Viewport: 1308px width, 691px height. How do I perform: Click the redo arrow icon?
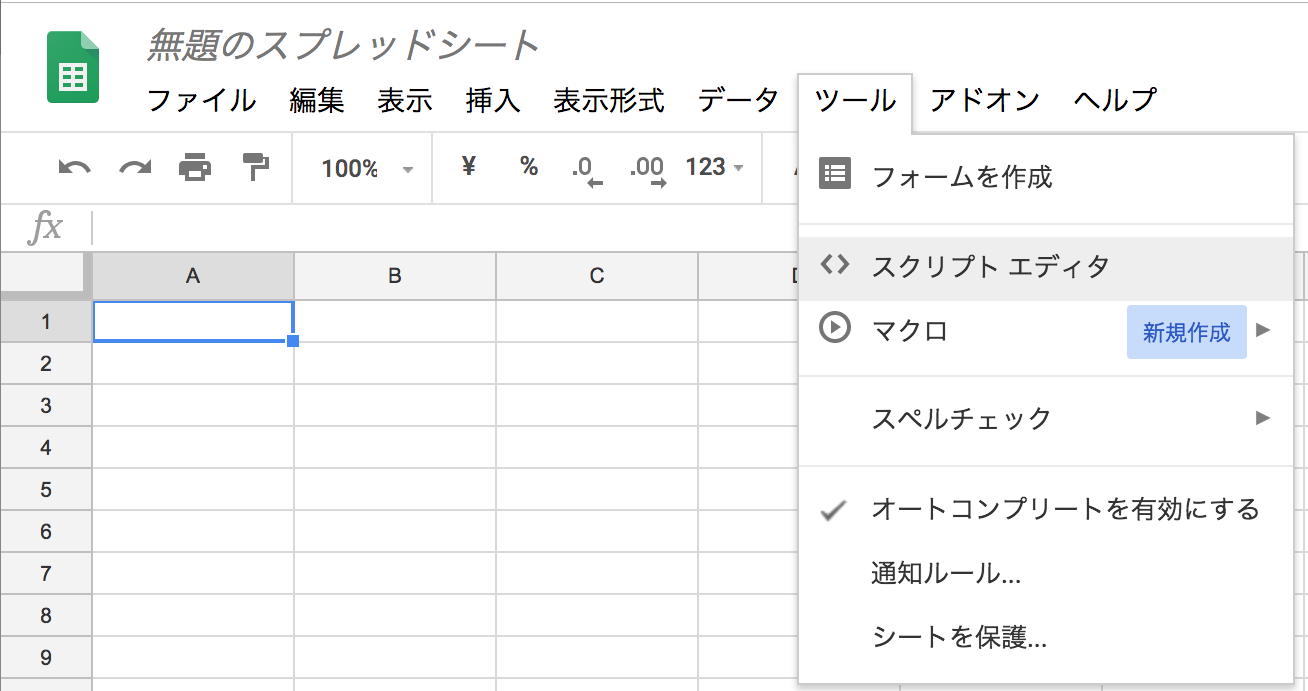pyautogui.click(x=135, y=168)
